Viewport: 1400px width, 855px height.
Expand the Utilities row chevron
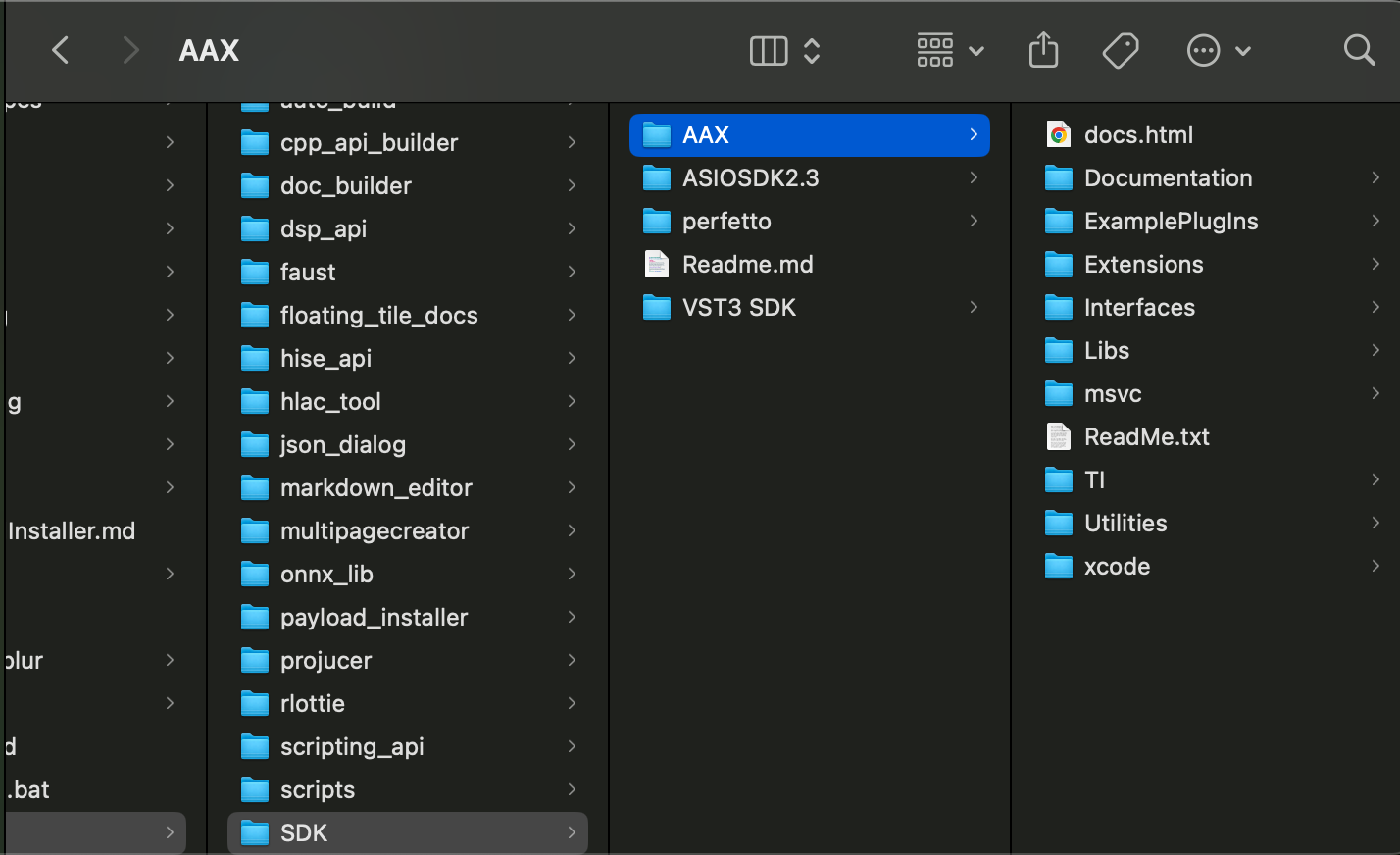click(1375, 524)
